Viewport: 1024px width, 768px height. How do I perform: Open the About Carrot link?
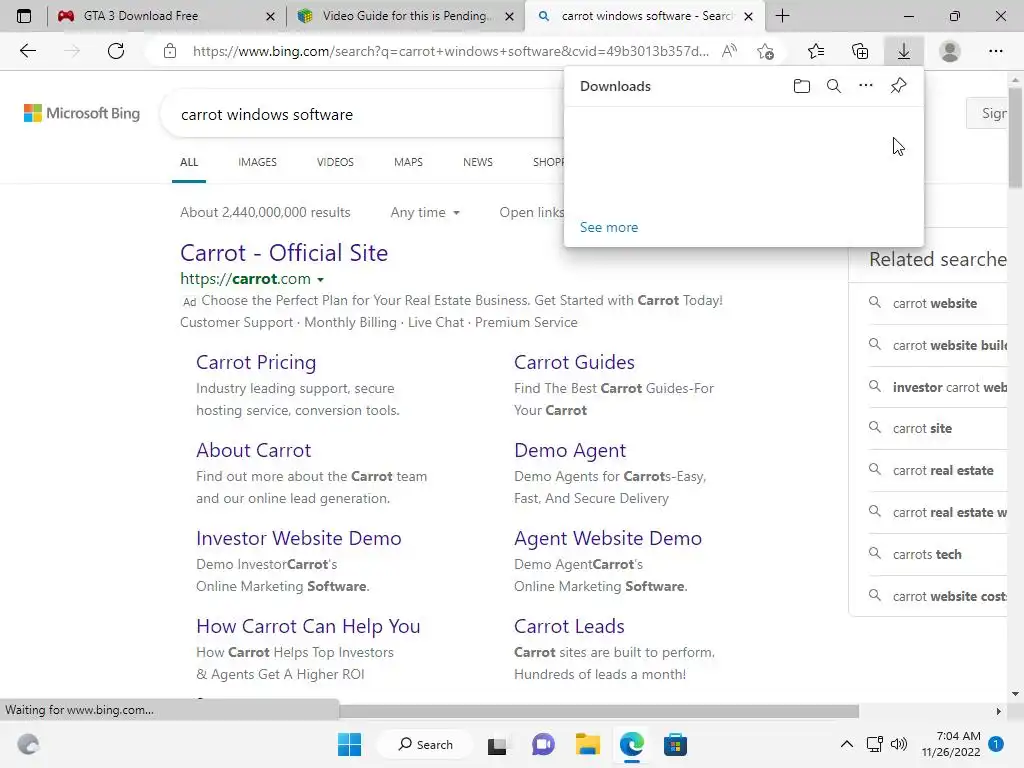[253, 450]
